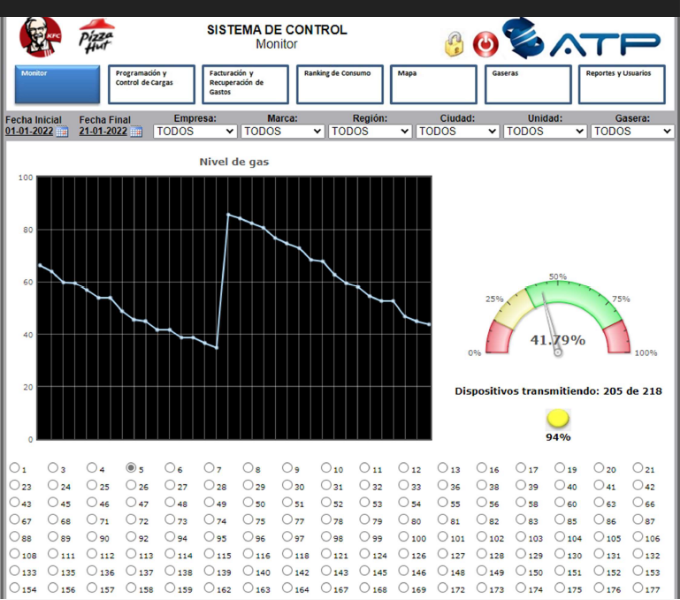Select radio button number 1

[14, 468]
